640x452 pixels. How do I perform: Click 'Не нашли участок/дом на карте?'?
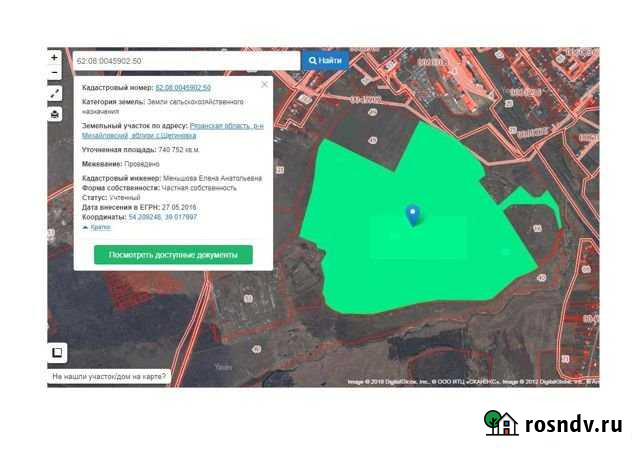tap(110, 378)
